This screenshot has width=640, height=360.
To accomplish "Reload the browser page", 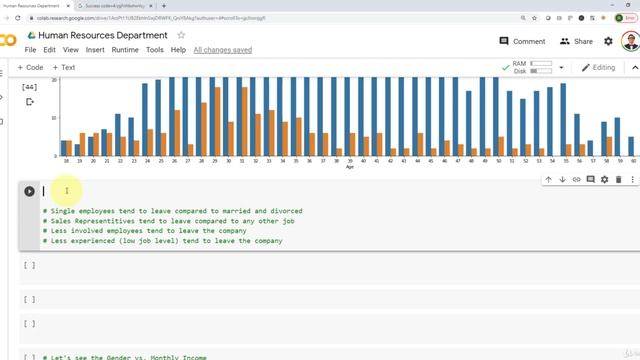I will [18, 18].
